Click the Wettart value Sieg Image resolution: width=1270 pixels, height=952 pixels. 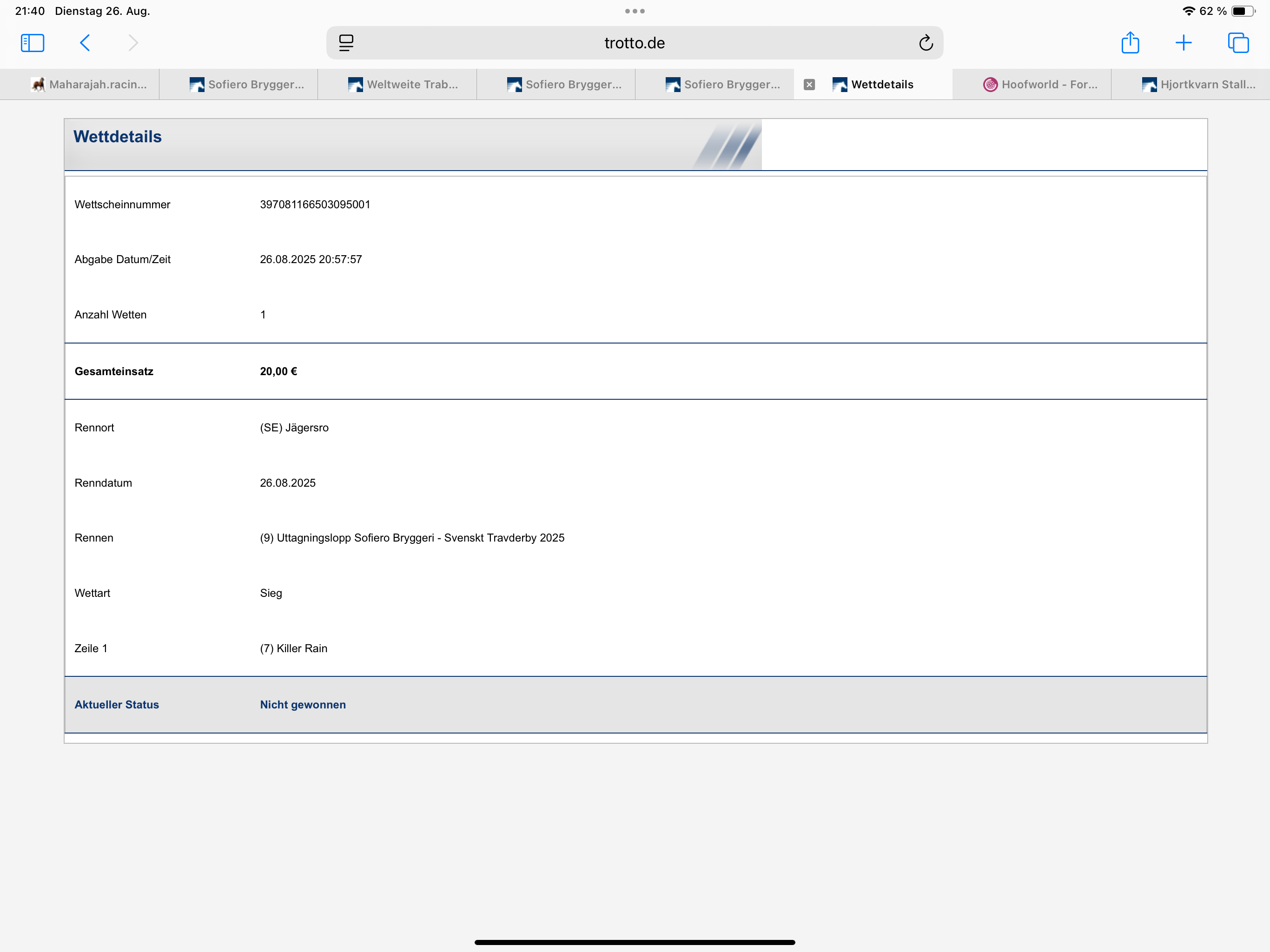(x=271, y=593)
